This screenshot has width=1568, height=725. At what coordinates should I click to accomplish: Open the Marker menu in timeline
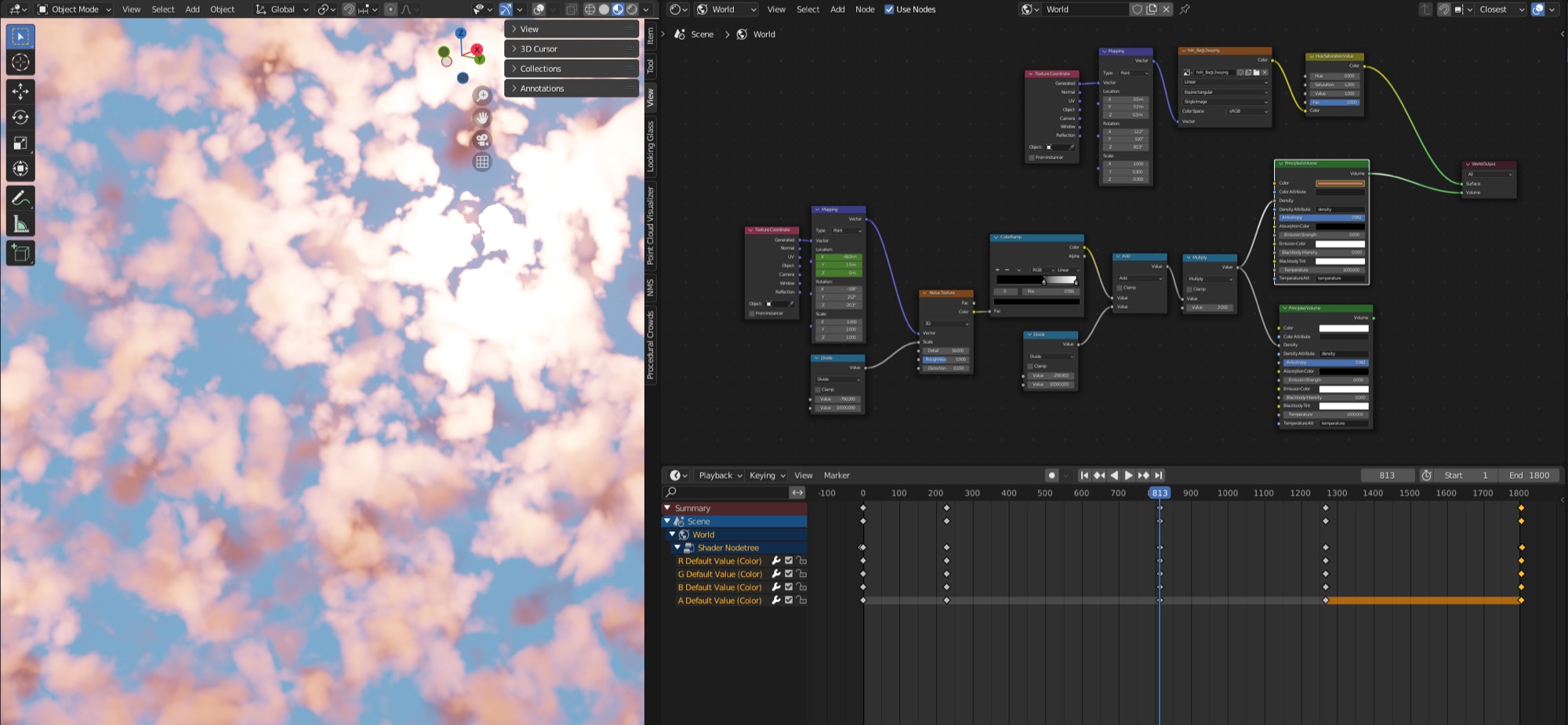pyautogui.click(x=837, y=476)
